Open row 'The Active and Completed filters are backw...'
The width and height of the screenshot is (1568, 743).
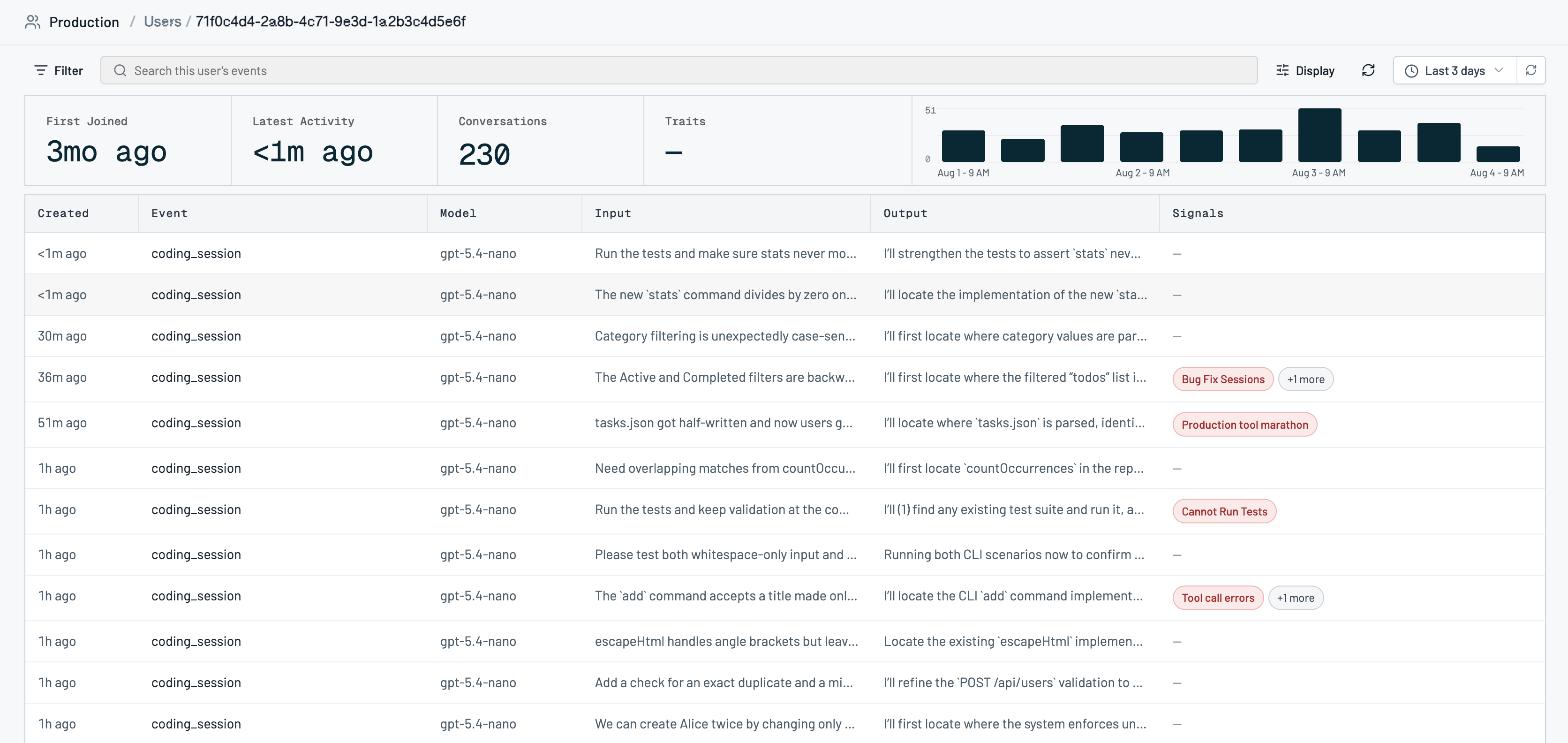(784, 379)
